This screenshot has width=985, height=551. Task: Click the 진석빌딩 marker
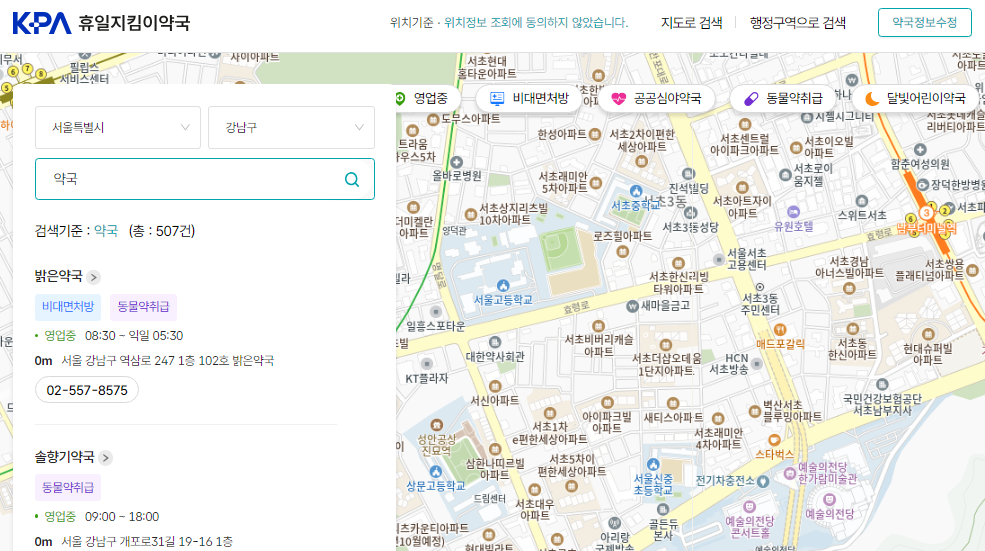688,174
